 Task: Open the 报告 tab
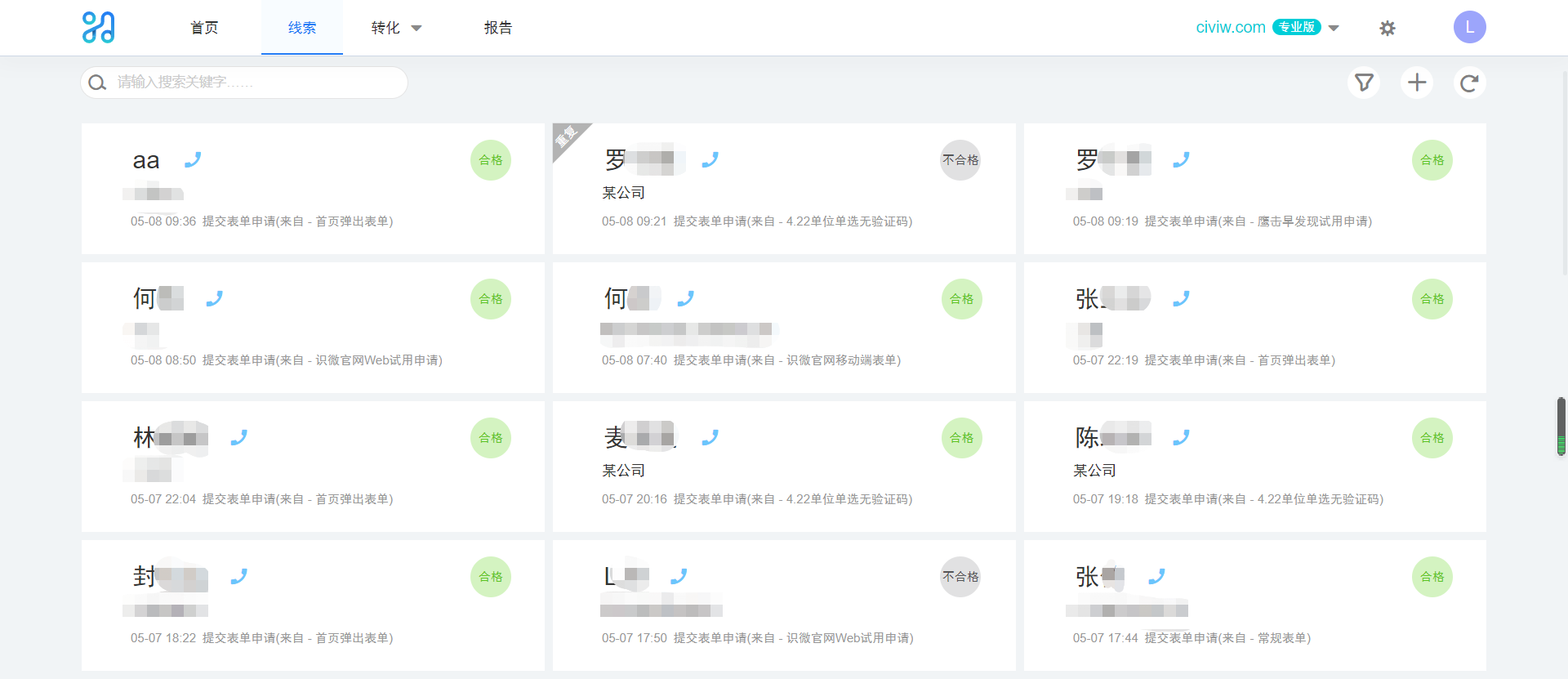[x=498, y=28]
